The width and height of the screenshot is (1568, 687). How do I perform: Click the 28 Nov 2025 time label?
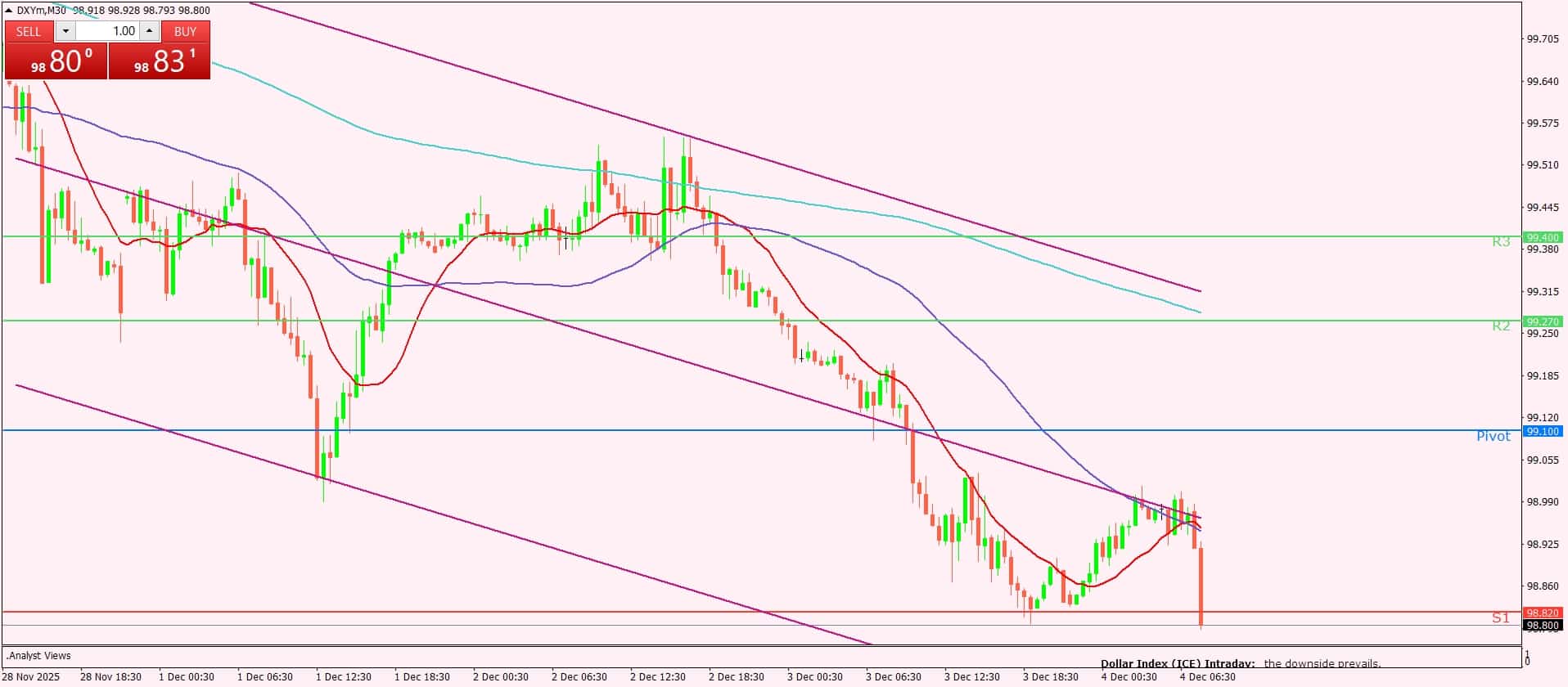(32, 677)
